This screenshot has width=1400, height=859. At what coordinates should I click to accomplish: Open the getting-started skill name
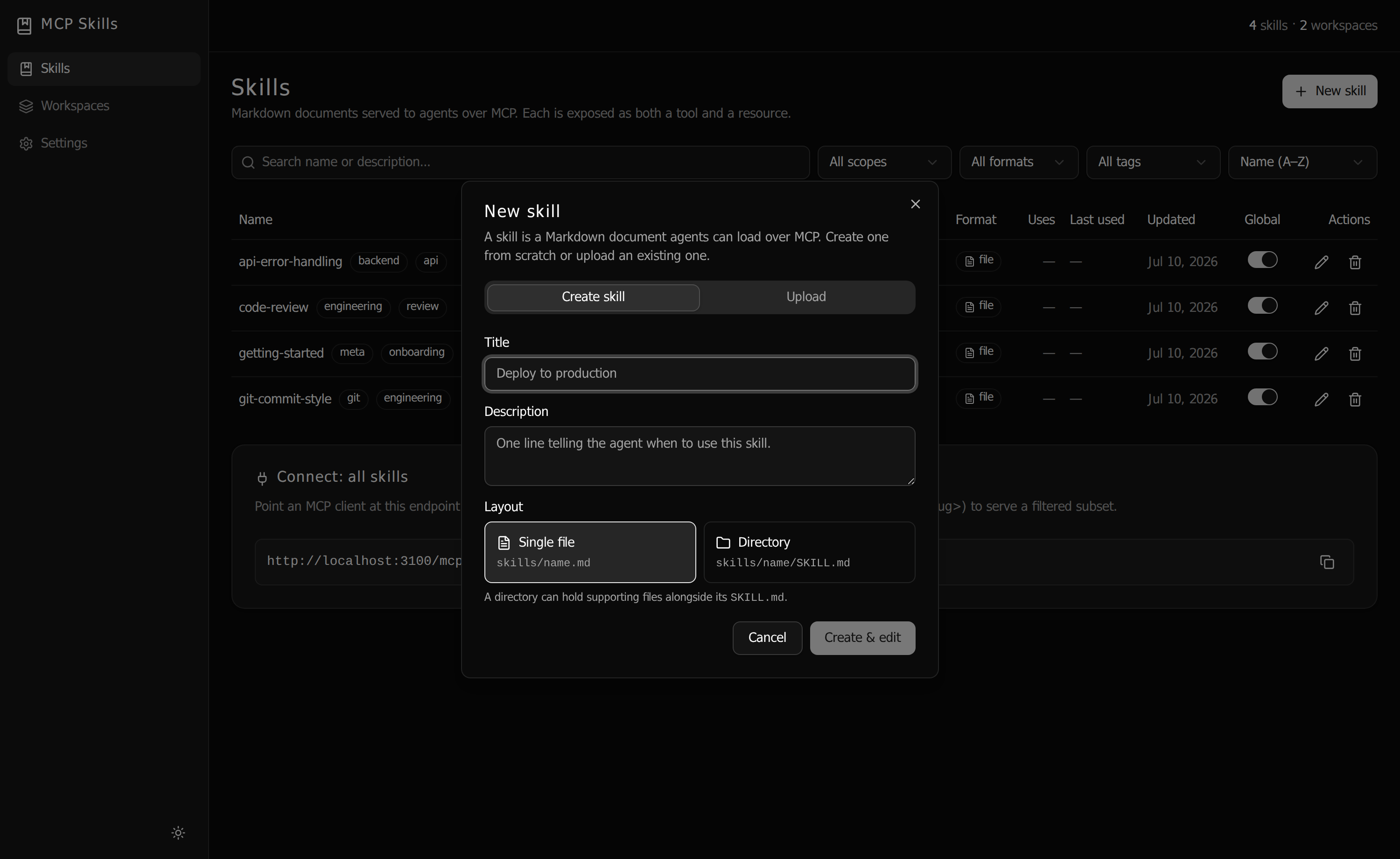(281, 353)
